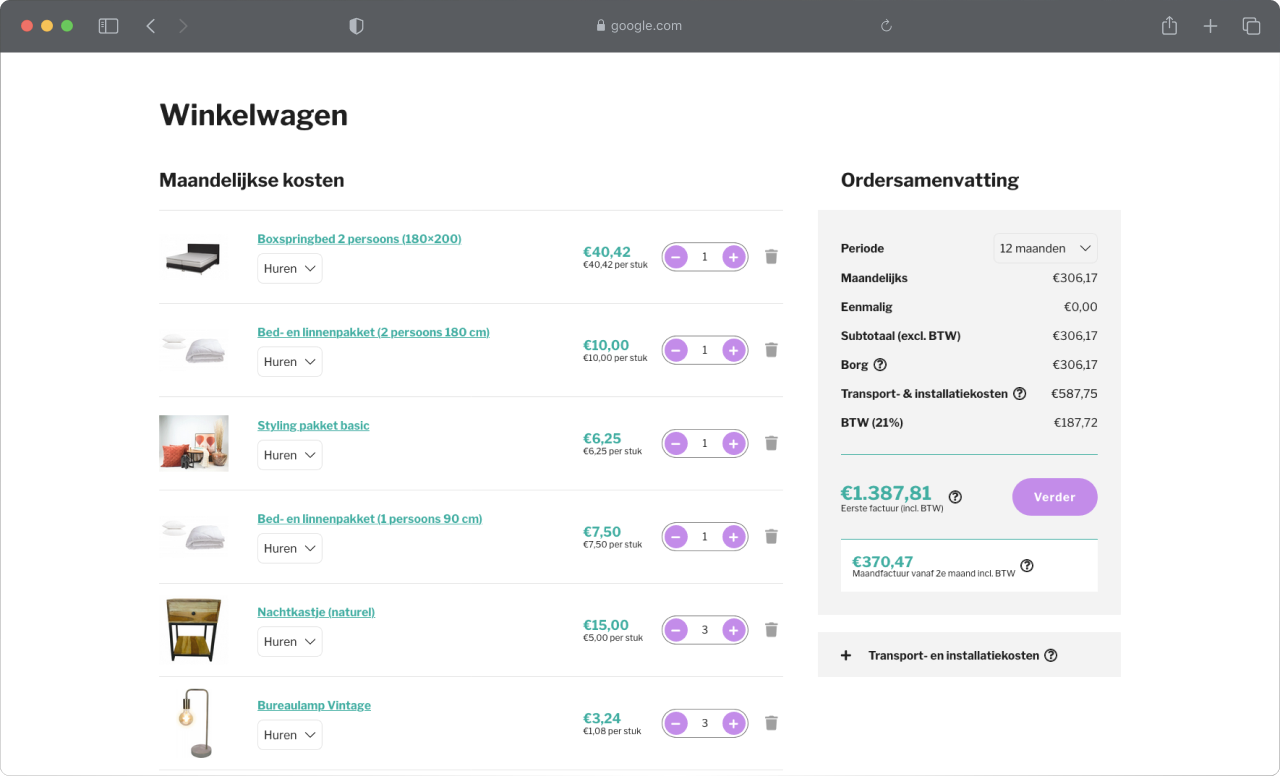The image size is (1280, 776).
Task: Open Huren dropdown for Styling pakket basic
Action: tap(290, 455)
